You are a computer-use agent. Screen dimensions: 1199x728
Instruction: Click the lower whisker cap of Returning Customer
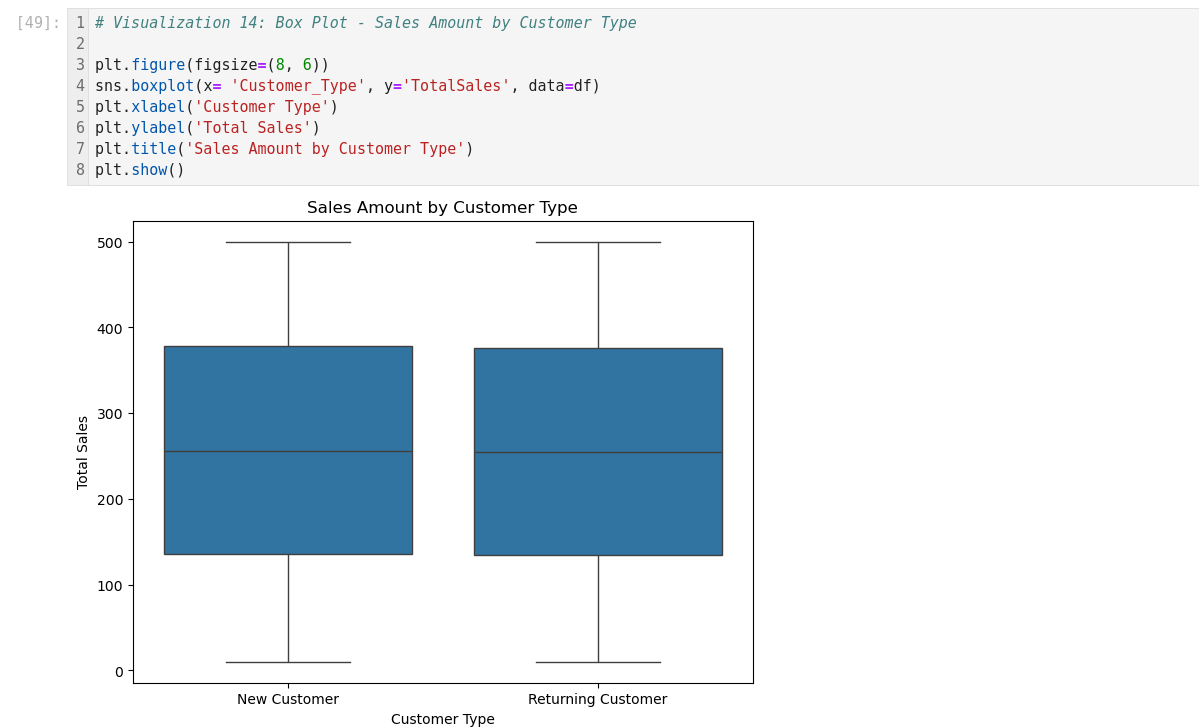pyautogui.click(x=598, y=662)
